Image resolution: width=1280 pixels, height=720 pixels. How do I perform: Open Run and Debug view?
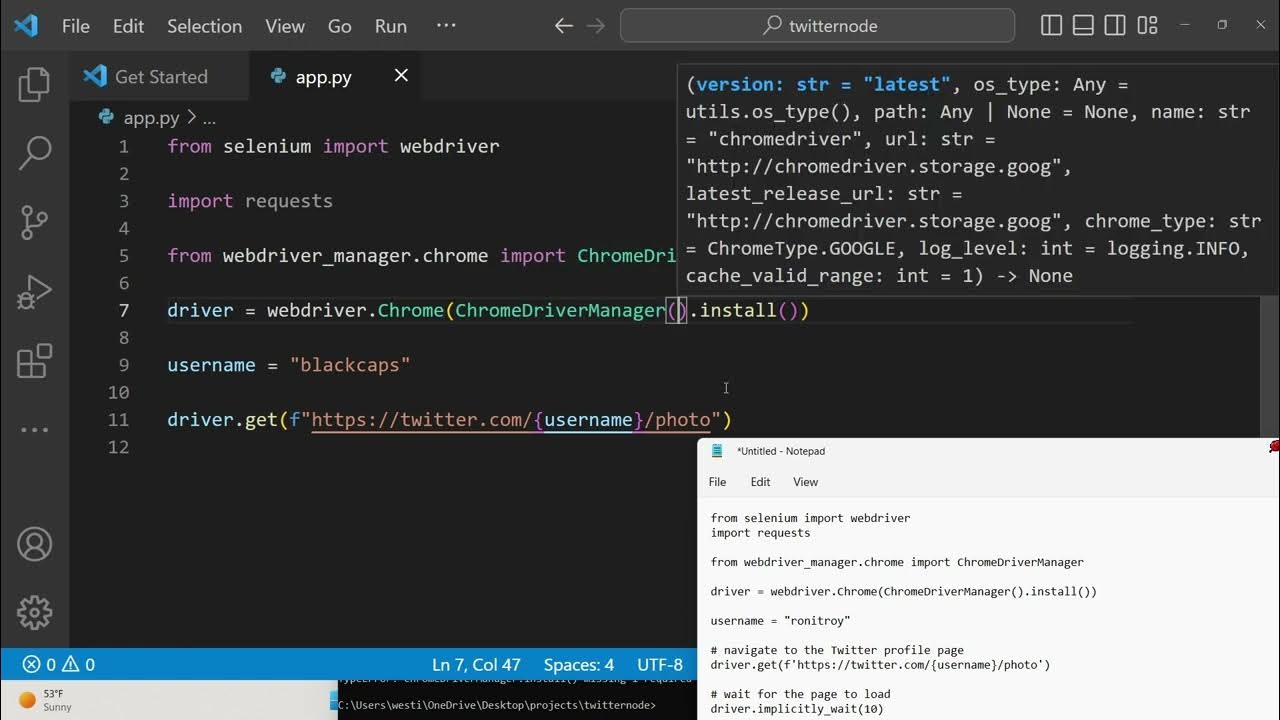(x=34, y=292)
